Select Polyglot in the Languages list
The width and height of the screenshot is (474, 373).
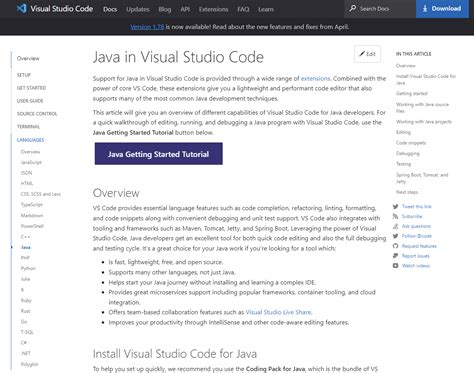[29, 364]
